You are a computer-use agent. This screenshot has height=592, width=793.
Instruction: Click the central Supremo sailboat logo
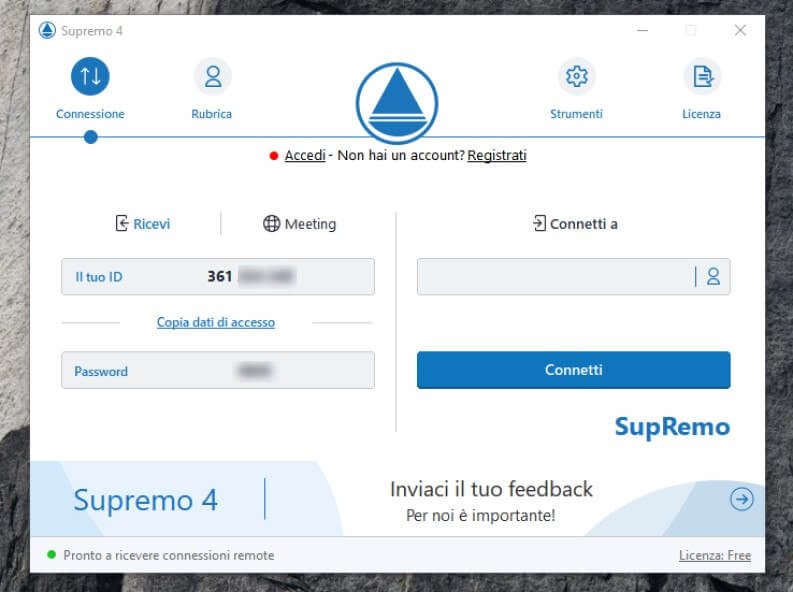click(397, 103)
